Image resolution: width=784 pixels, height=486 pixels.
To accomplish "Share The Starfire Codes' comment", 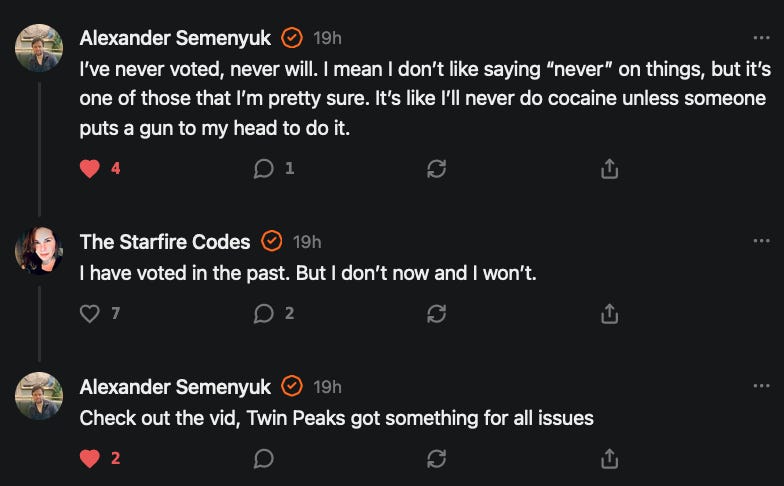I will click(609, 314).
